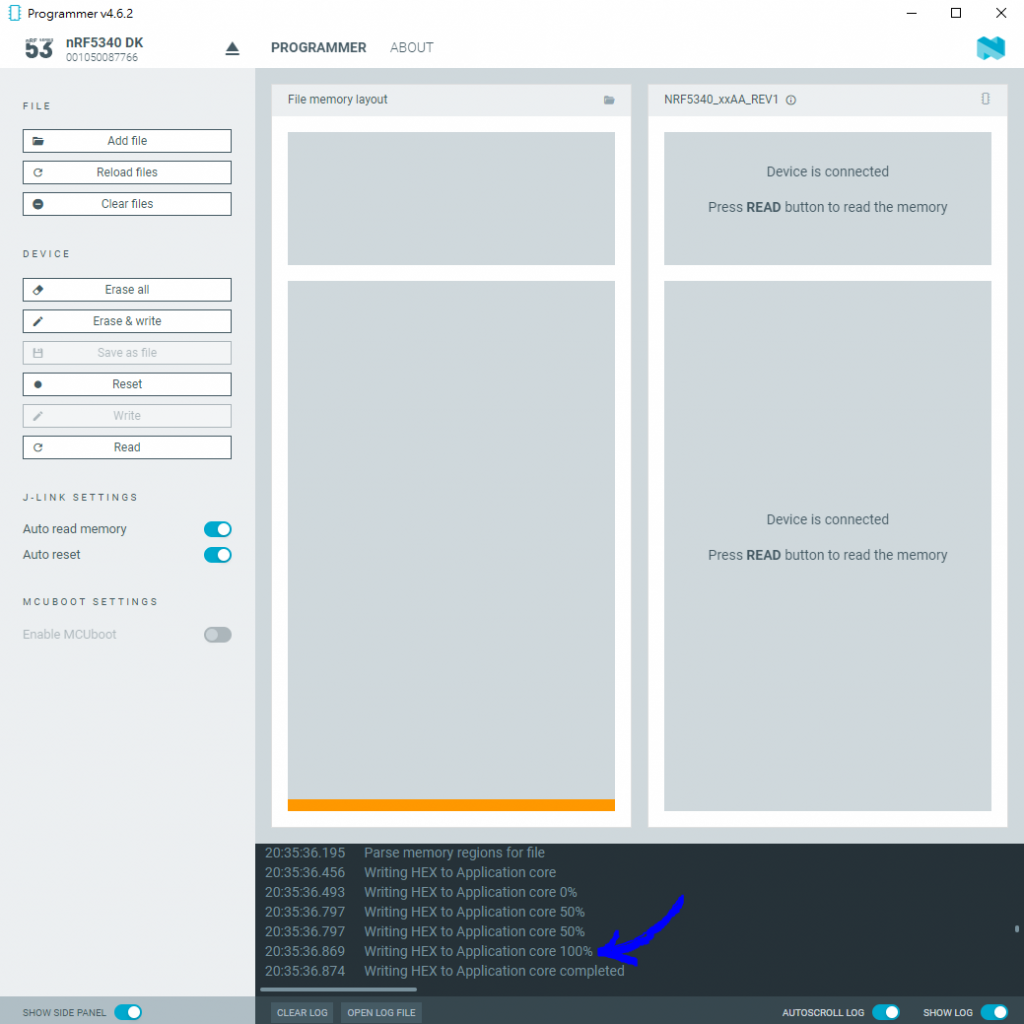Click minus icon on Clear files

(38, 204)
